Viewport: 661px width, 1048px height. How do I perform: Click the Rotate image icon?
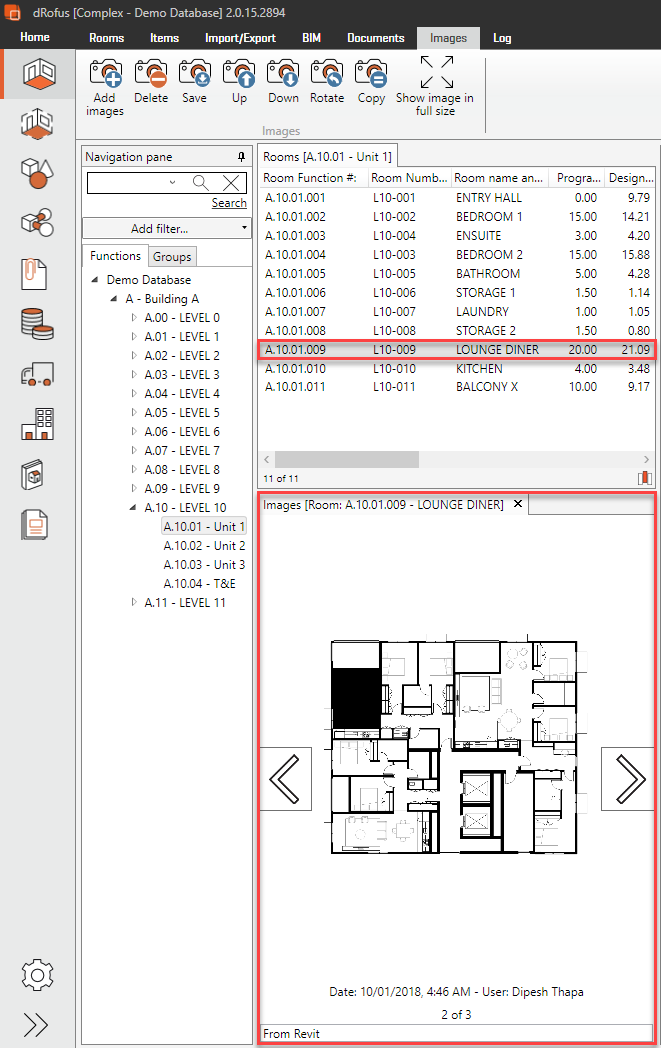327,76
